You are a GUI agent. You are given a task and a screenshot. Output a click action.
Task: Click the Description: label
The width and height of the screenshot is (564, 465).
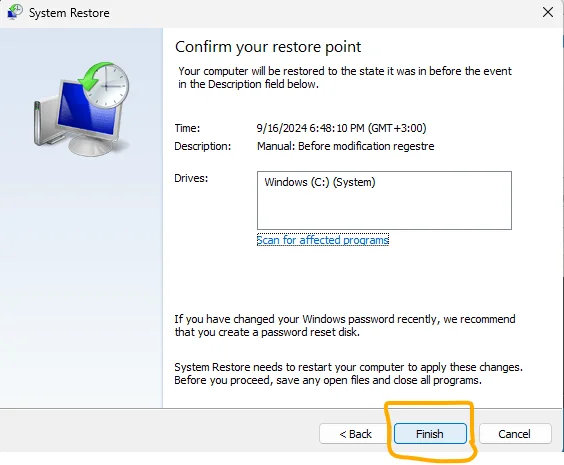[203, 146]
